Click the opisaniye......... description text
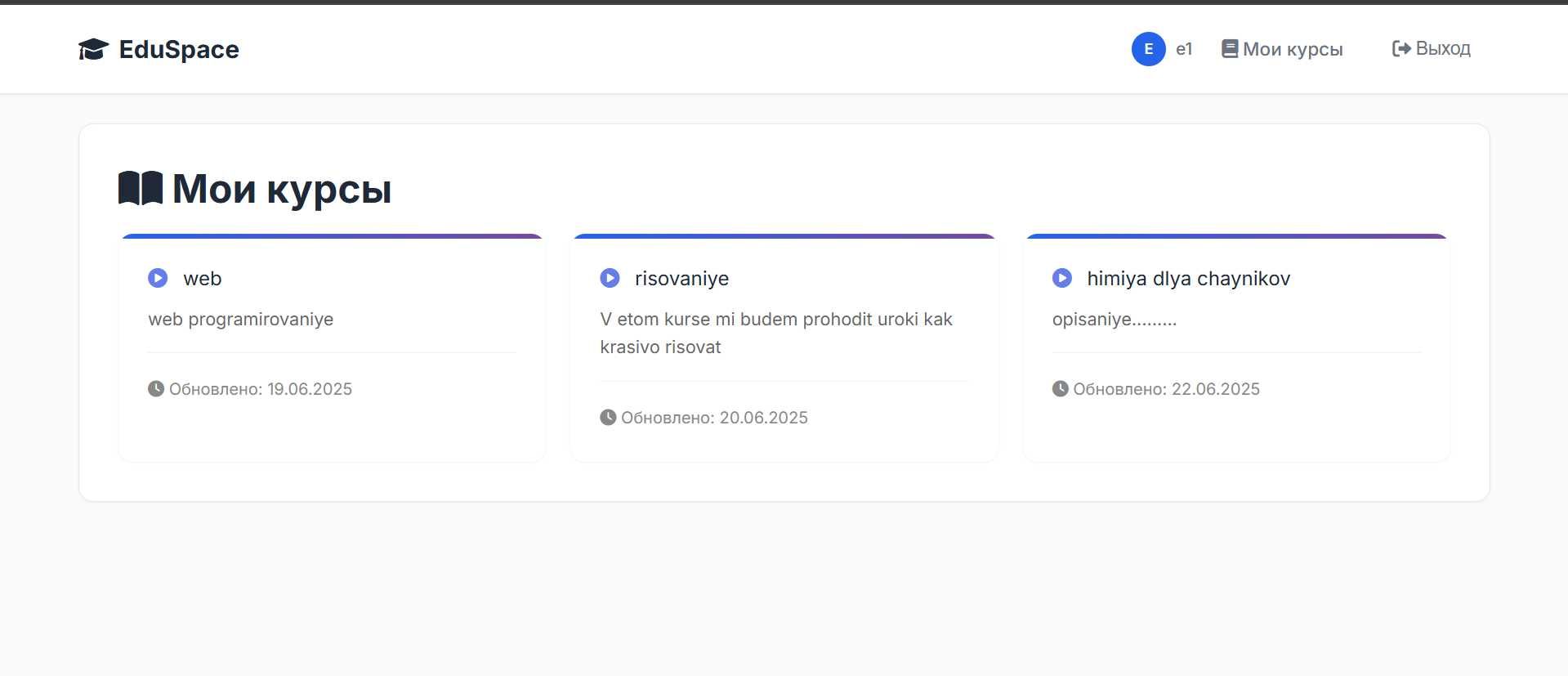 1115,319
